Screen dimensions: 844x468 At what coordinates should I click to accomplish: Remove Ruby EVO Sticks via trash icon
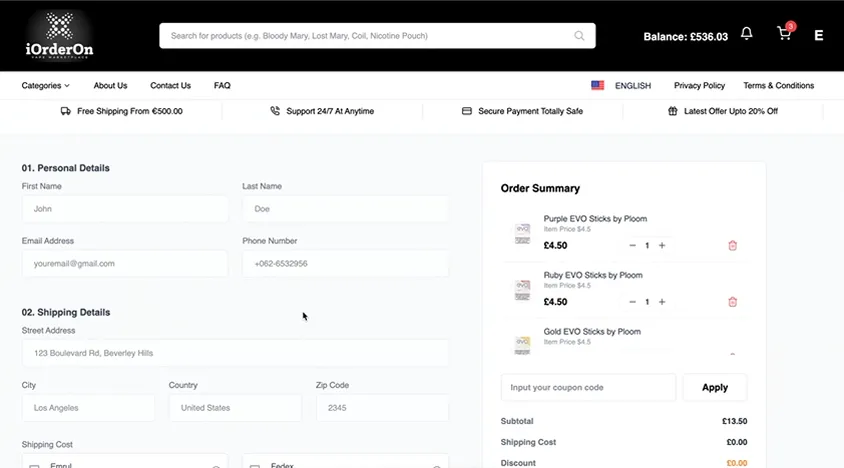pos(733,302)
